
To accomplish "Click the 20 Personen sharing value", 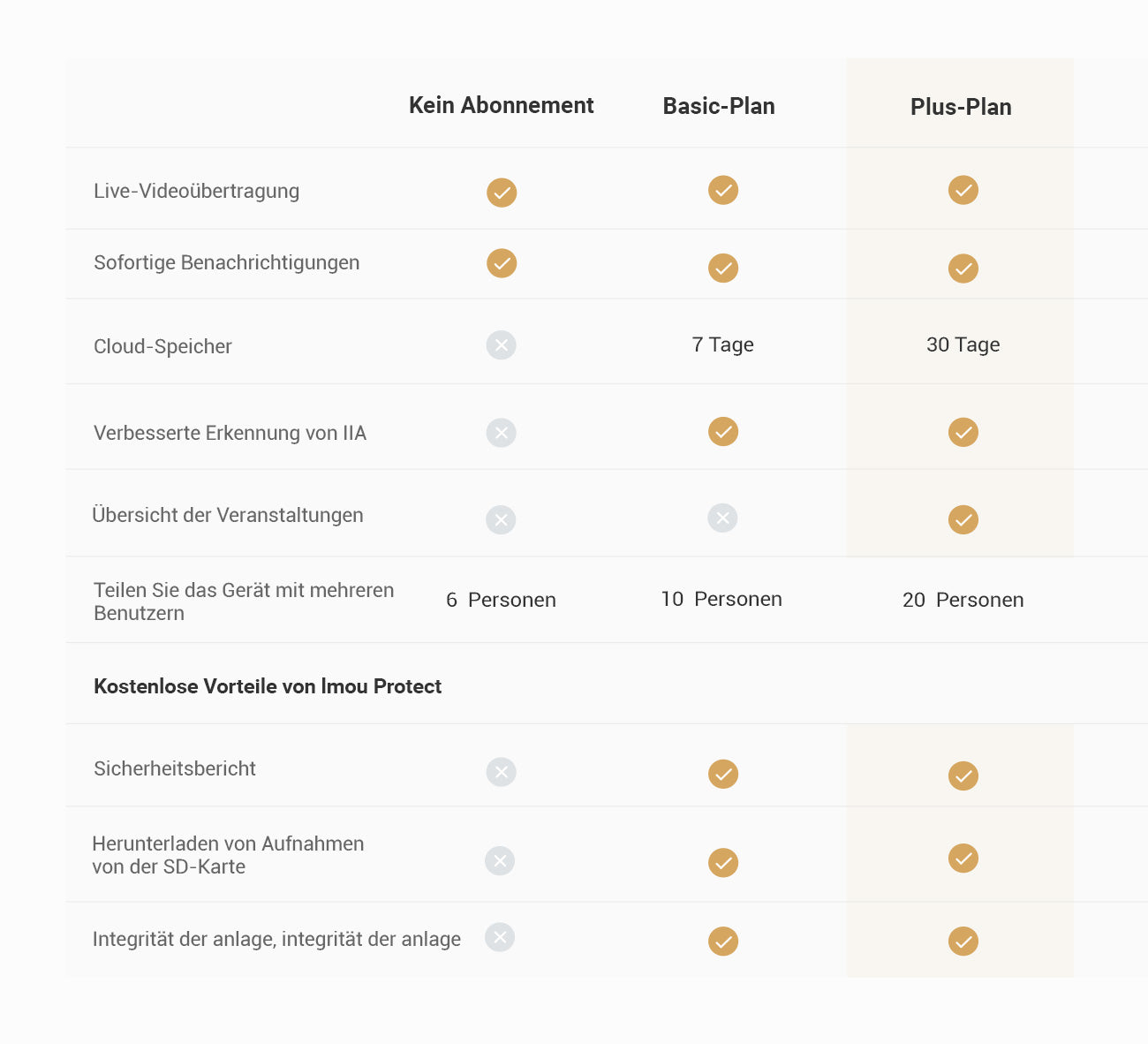I will click(x=963, y=600).
